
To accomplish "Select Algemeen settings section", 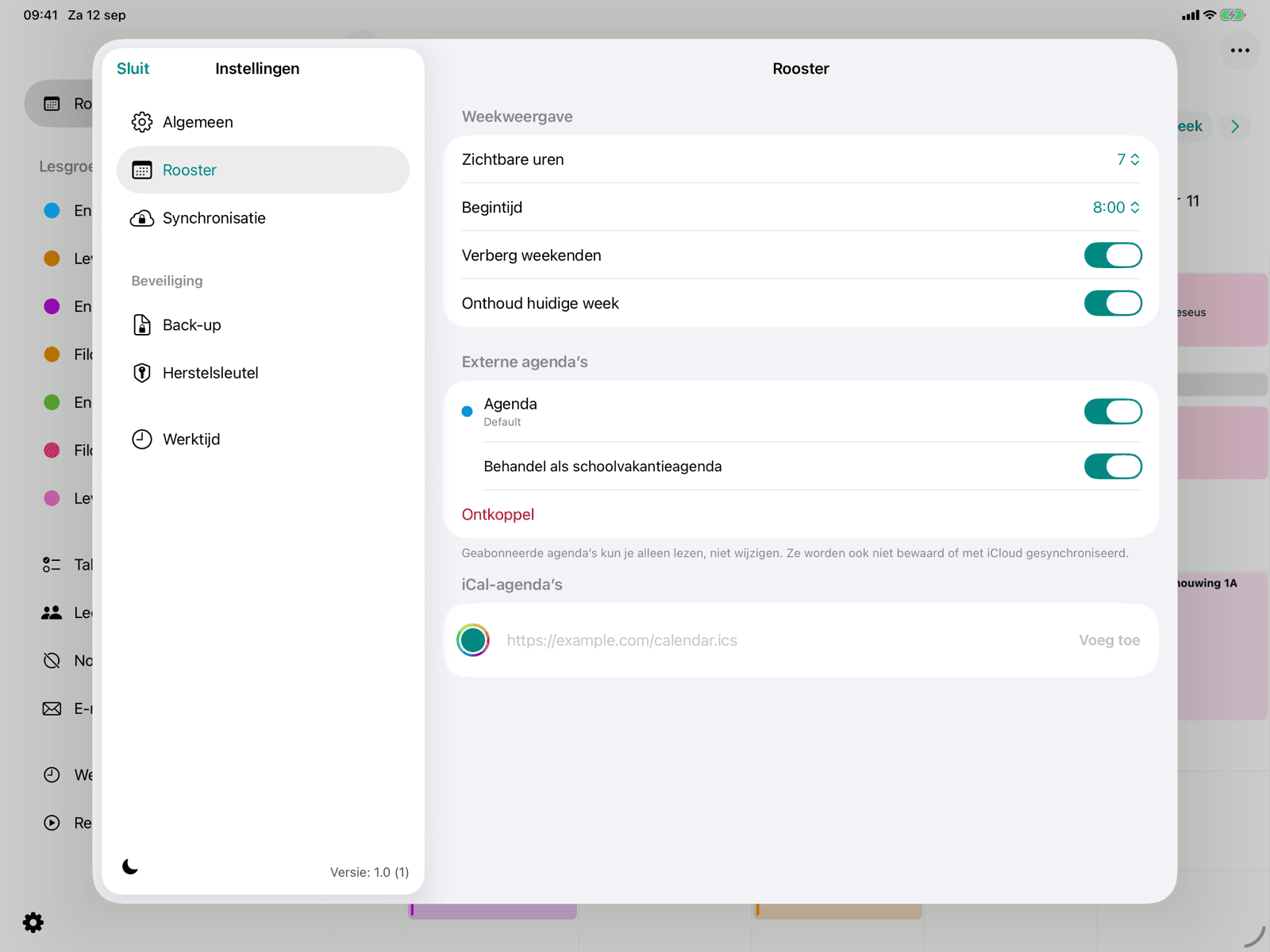I will pyautogui.click(x=263, y=122).
